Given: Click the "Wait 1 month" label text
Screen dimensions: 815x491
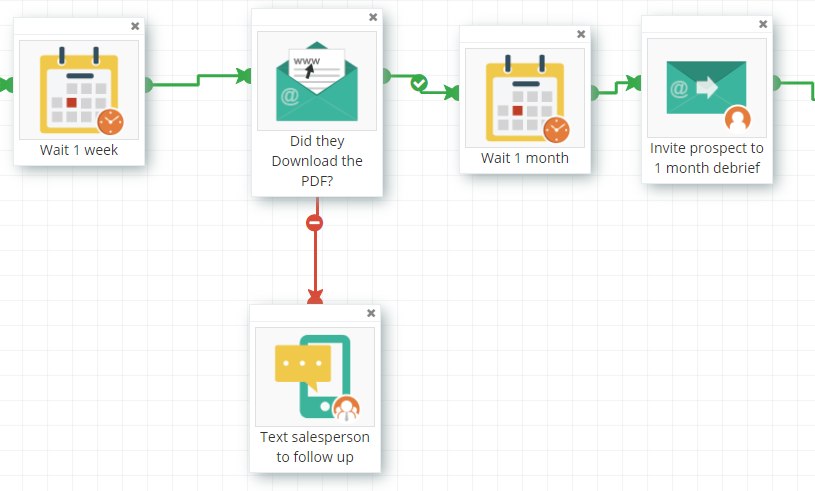Looking at the screenshot, I should click(525, 158).
